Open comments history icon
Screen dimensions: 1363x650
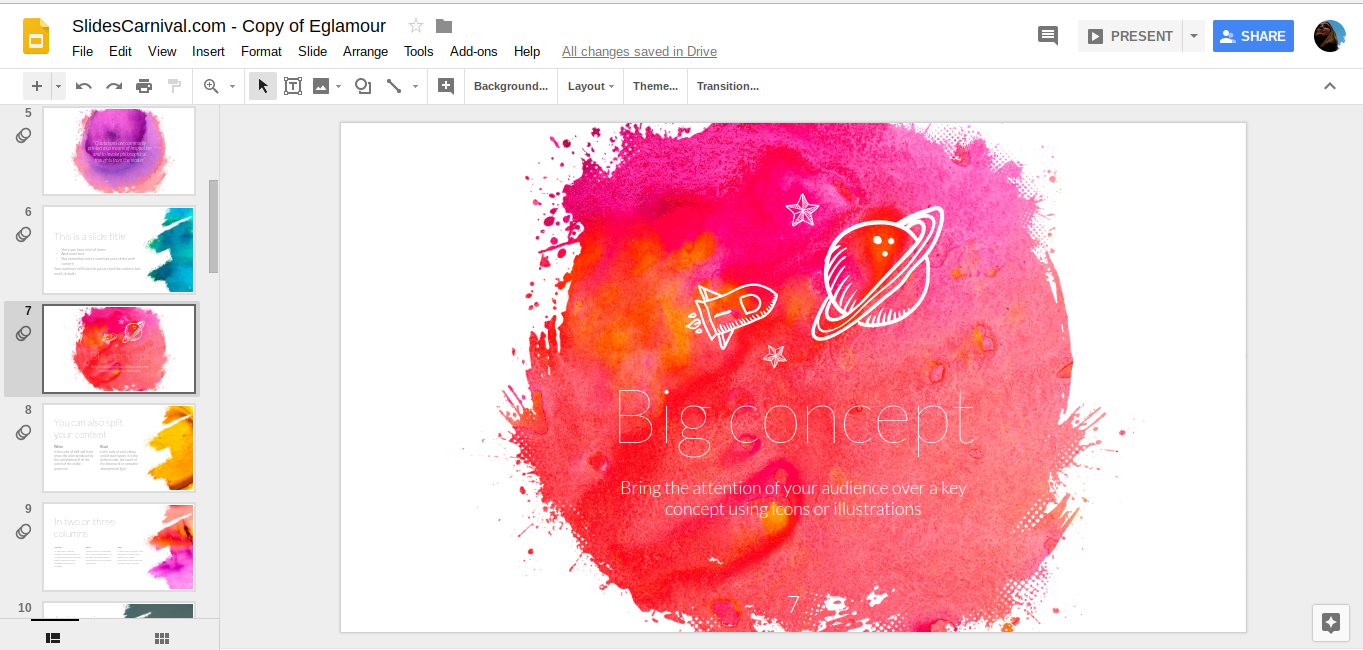1048,36
